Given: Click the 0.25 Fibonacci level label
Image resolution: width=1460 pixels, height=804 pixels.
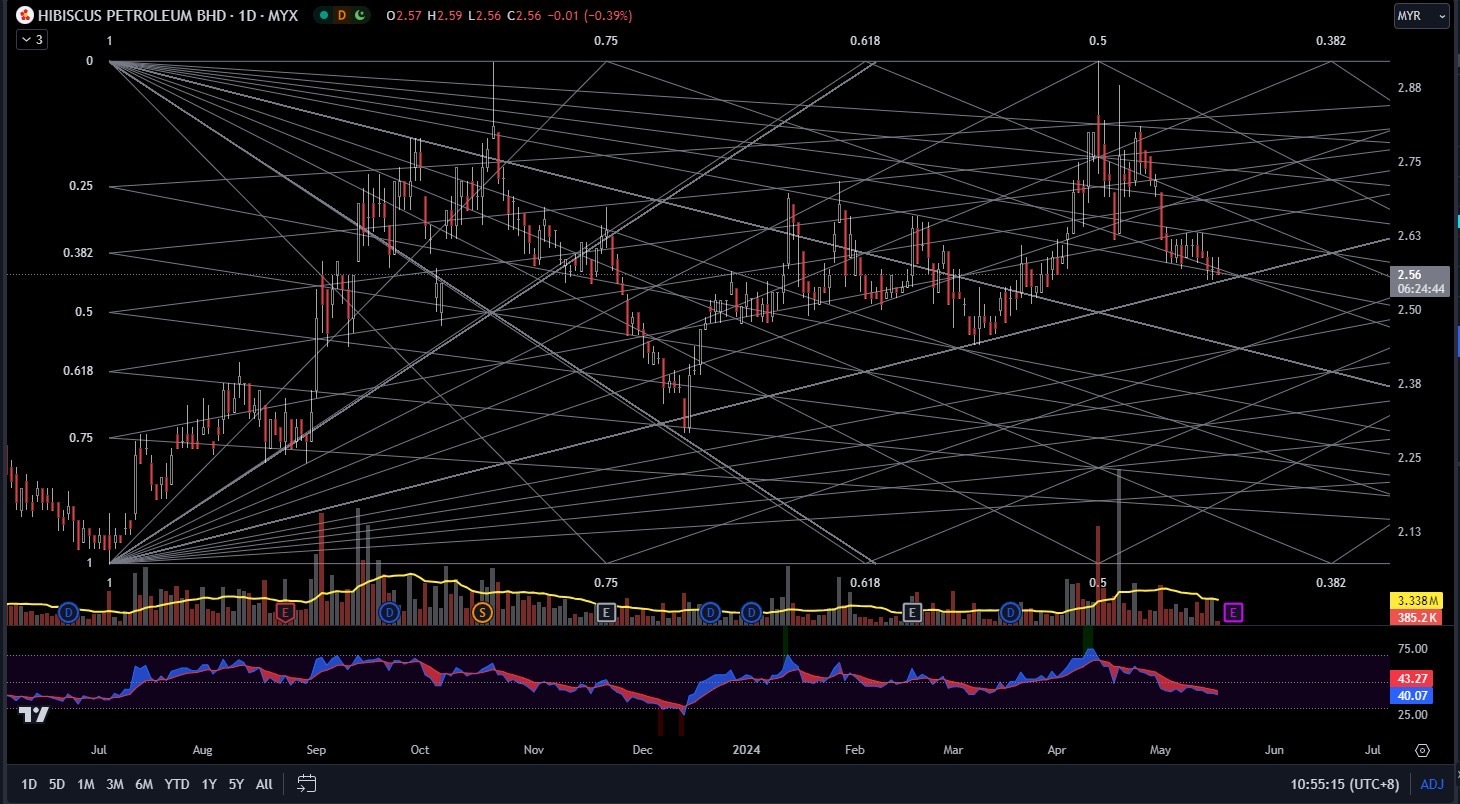Looking at the screenshot, I should coord(79,187).
